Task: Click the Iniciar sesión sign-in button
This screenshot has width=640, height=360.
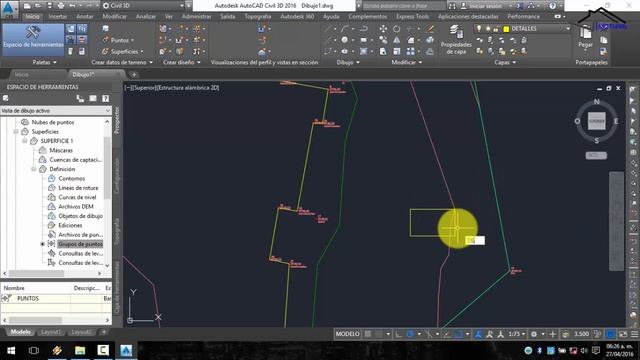Action: click(x=485, y=6)
